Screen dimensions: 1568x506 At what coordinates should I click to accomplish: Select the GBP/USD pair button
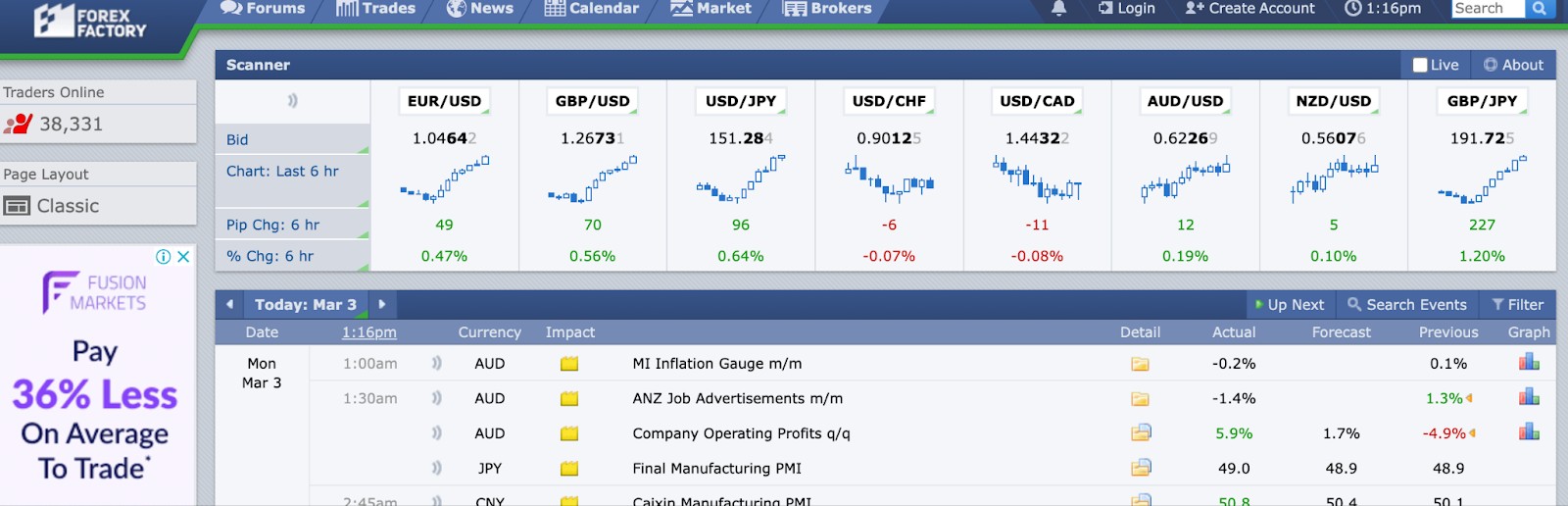point(593,101)
